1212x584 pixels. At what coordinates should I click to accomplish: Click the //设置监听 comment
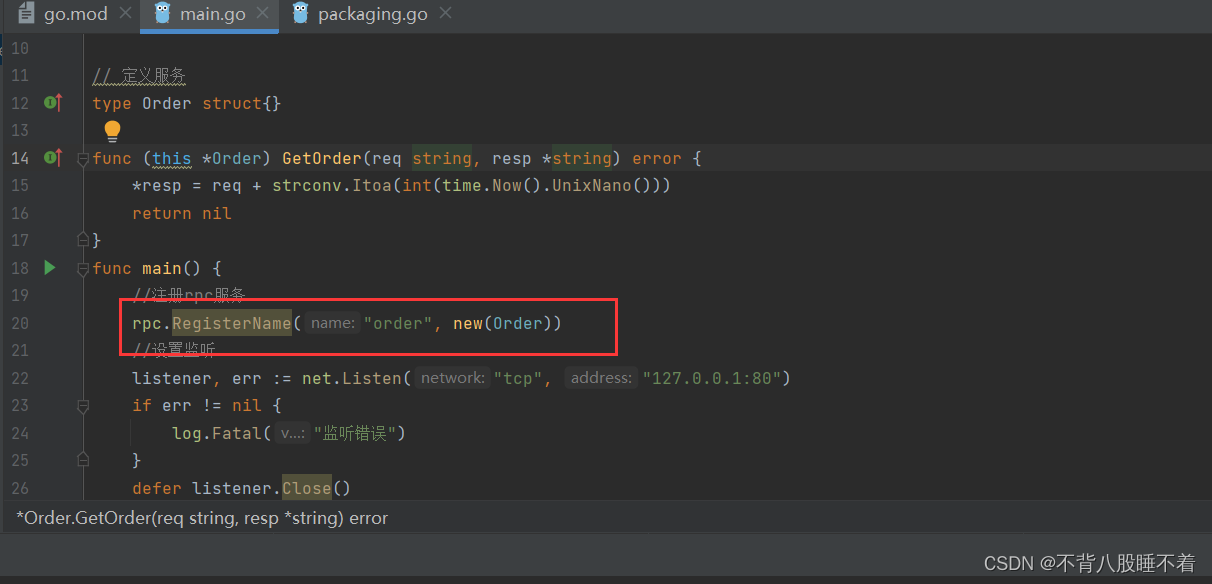pos(174,350)
